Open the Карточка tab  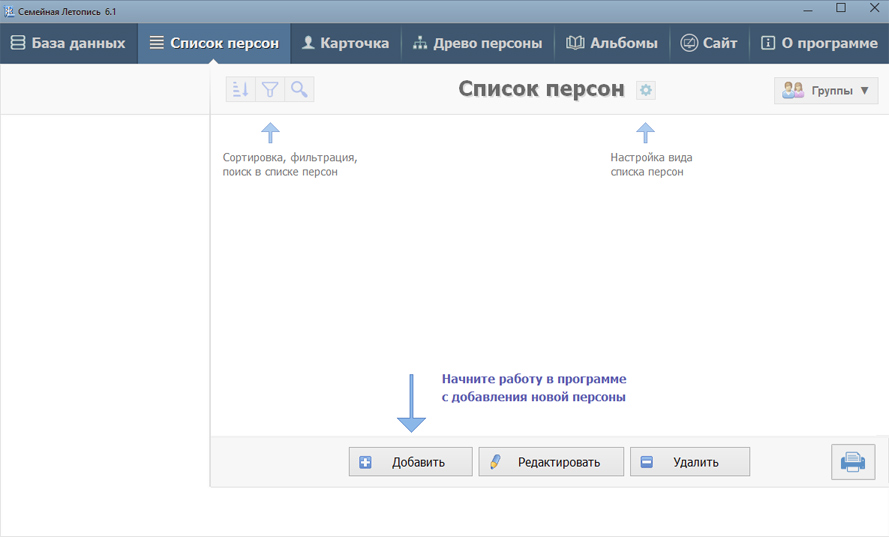click(x=346, y=43)
